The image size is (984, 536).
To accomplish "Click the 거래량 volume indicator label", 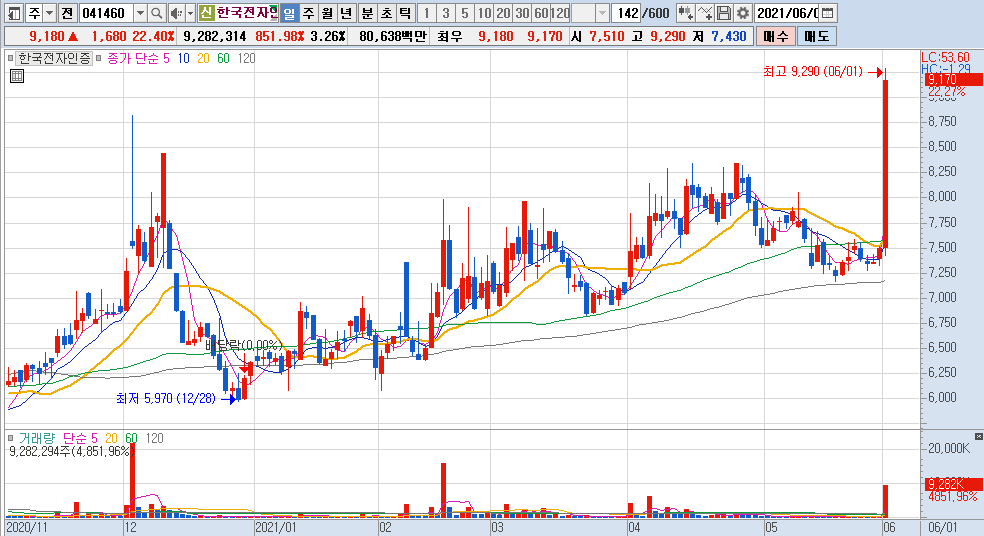I will [37, 438].
